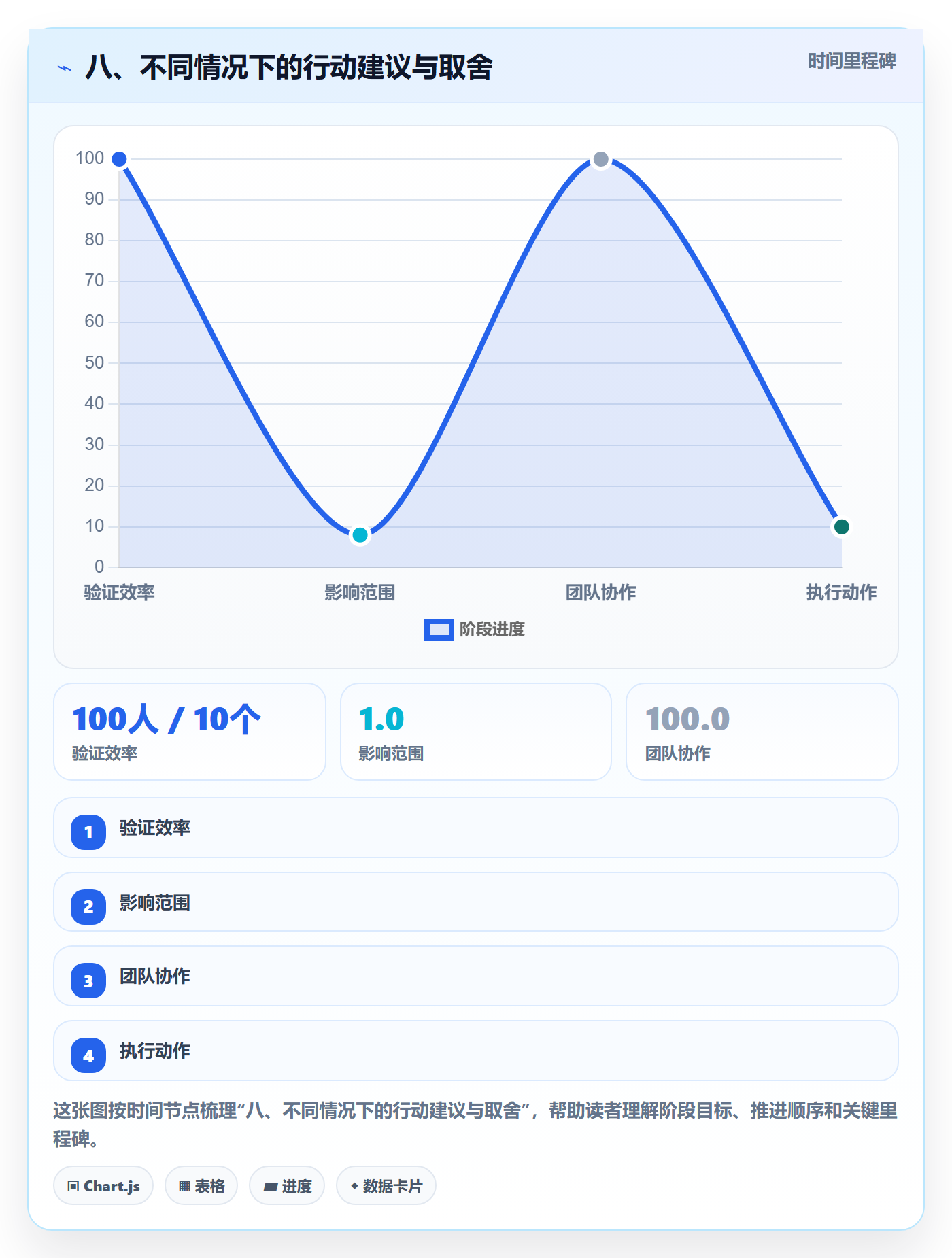Click the diamond icon in 数据卡片 tag
The width and height of the screenshot is (952, 1258).
[x=354, y=1186]
